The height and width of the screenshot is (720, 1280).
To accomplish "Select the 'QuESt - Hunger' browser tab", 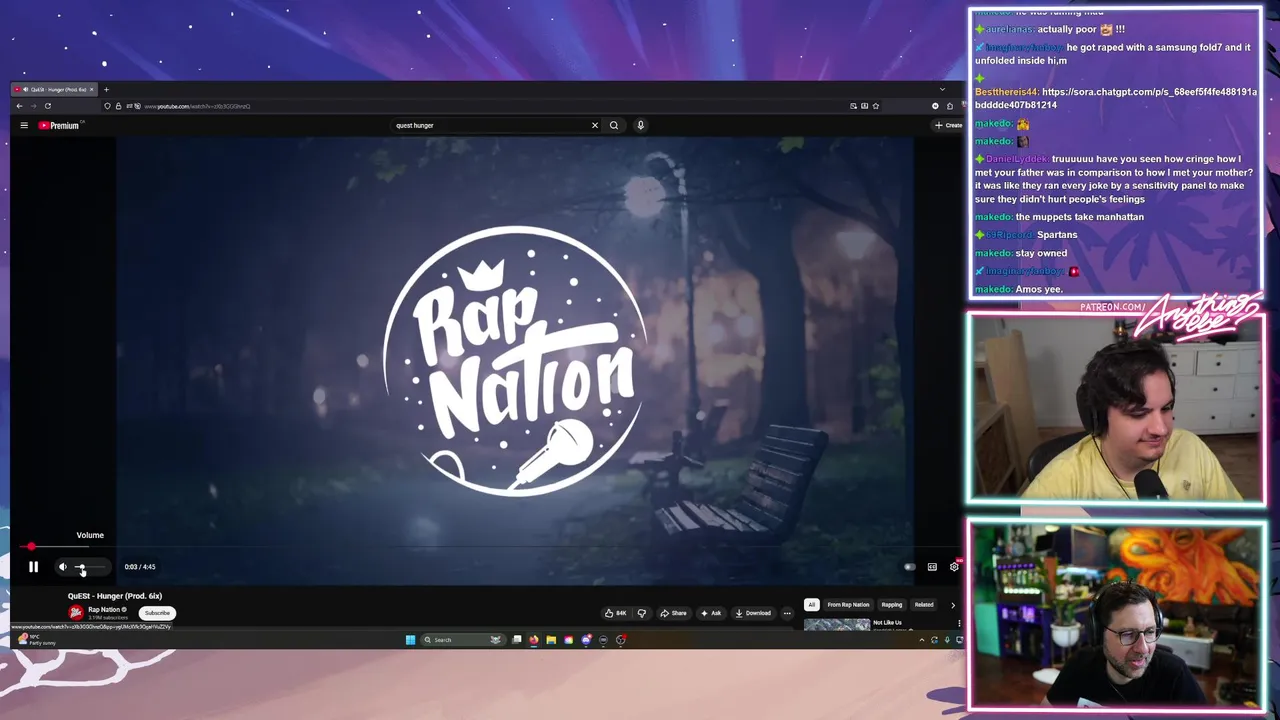I will [54, 90].
